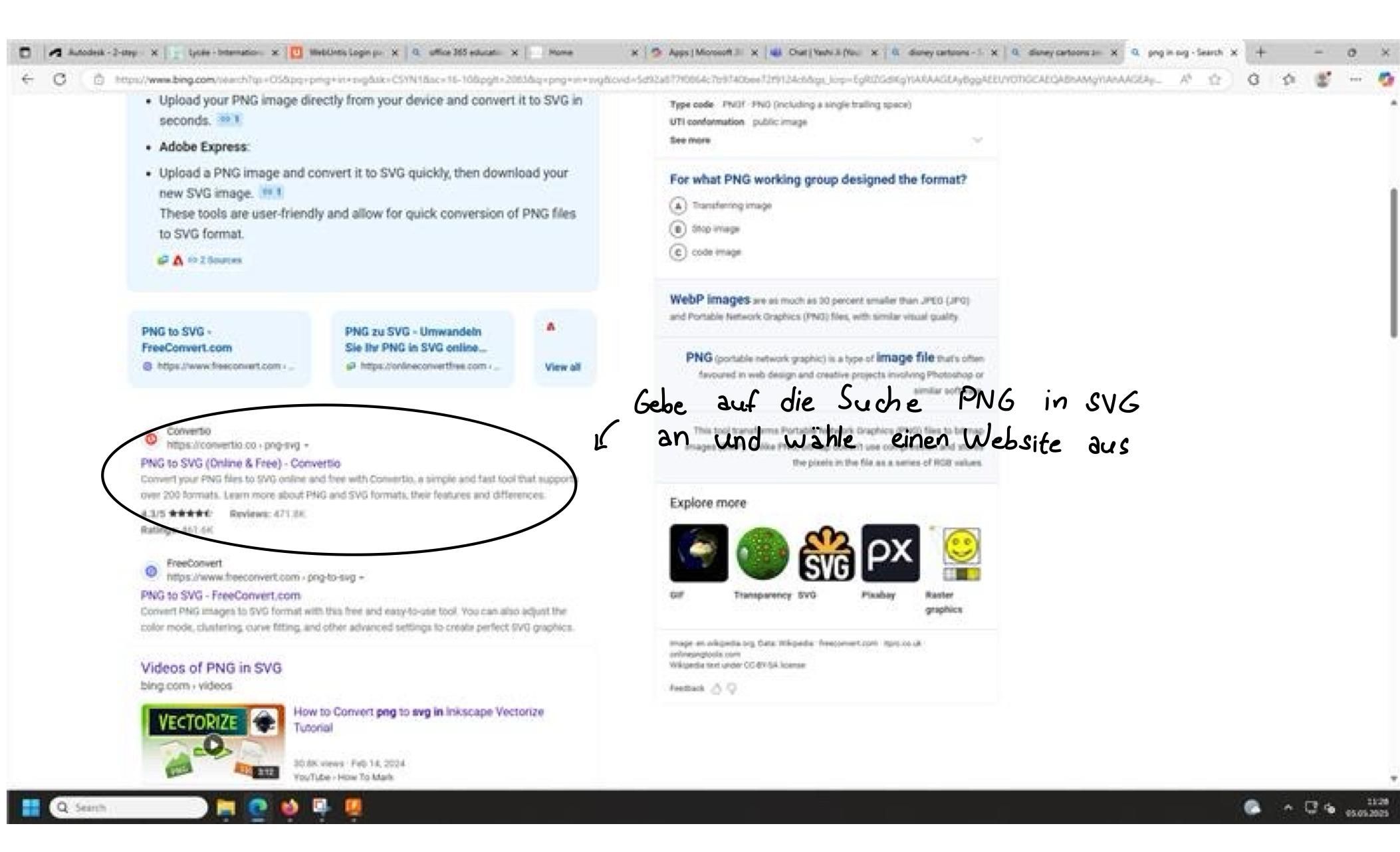Open the orange app icon on taskbar
This screenshot has height=852, width=1400.
point(354,807)
